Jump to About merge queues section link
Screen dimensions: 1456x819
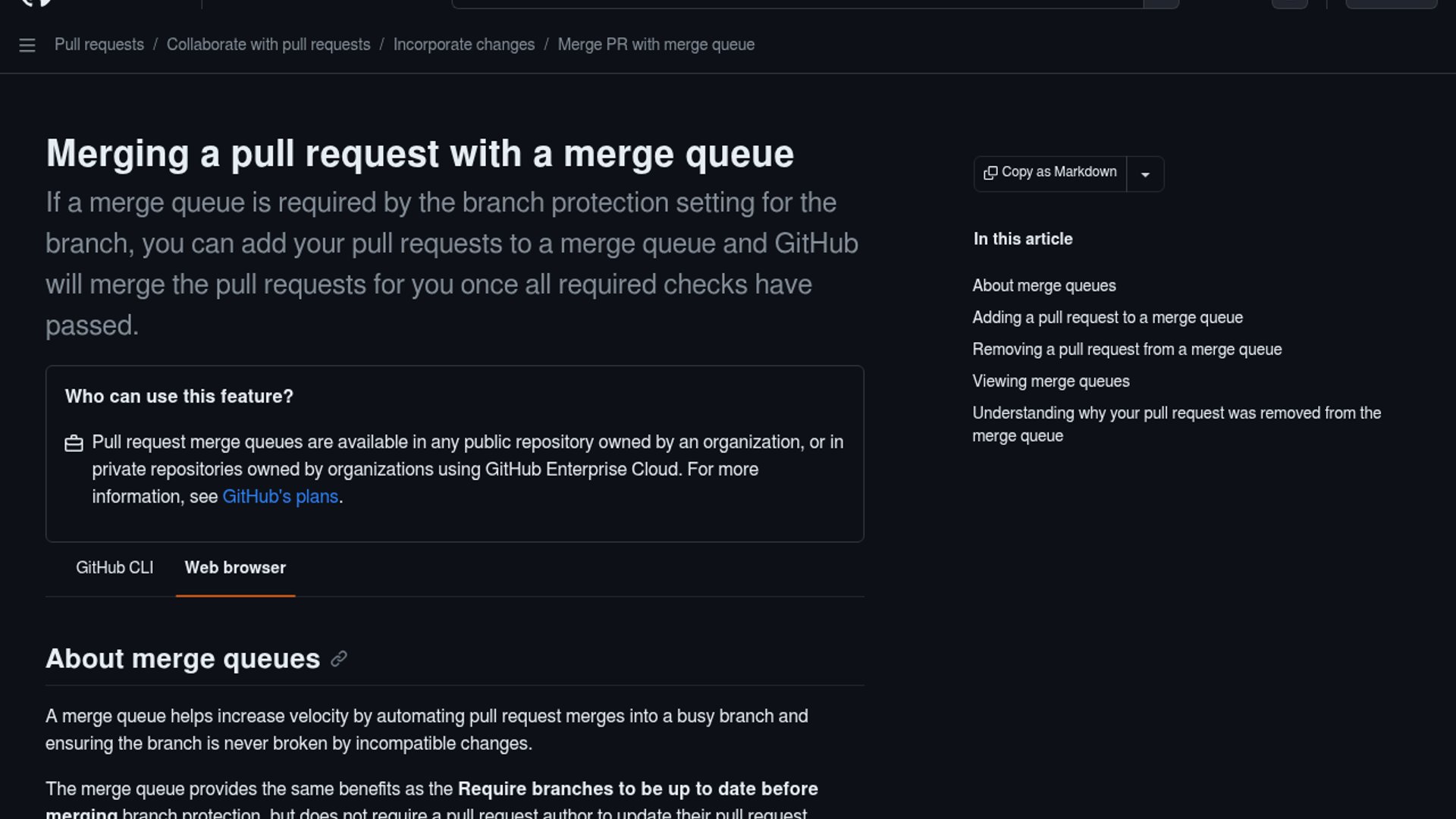tap(1043, 286)
